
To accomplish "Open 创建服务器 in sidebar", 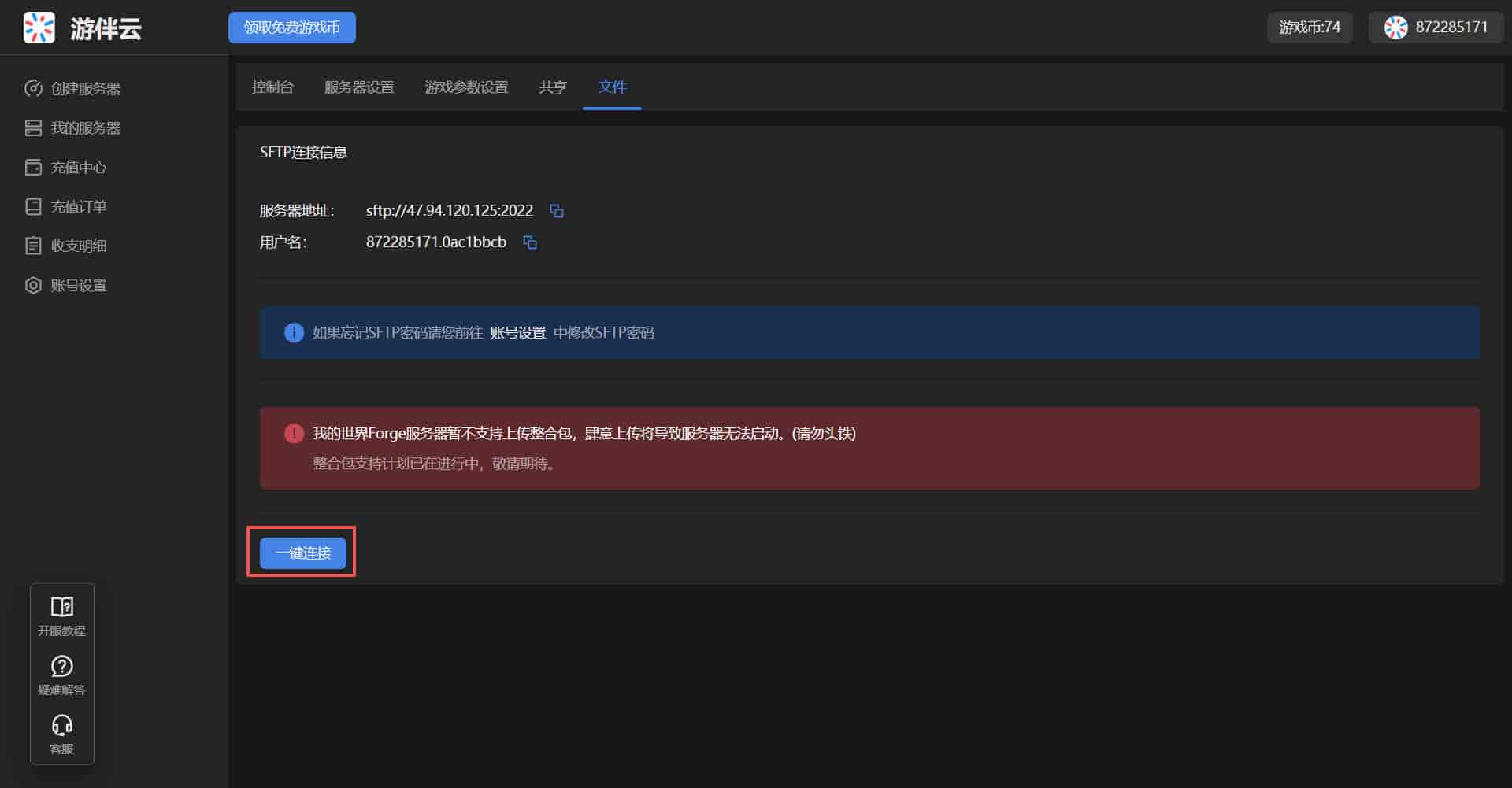I will click(x=85, y=89).
